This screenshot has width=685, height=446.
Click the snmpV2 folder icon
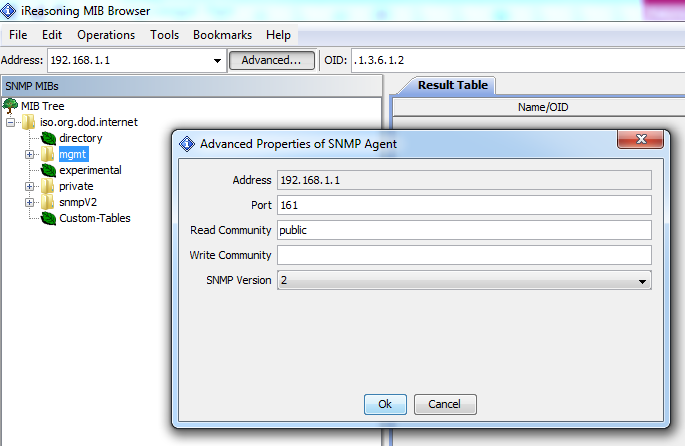48,202
